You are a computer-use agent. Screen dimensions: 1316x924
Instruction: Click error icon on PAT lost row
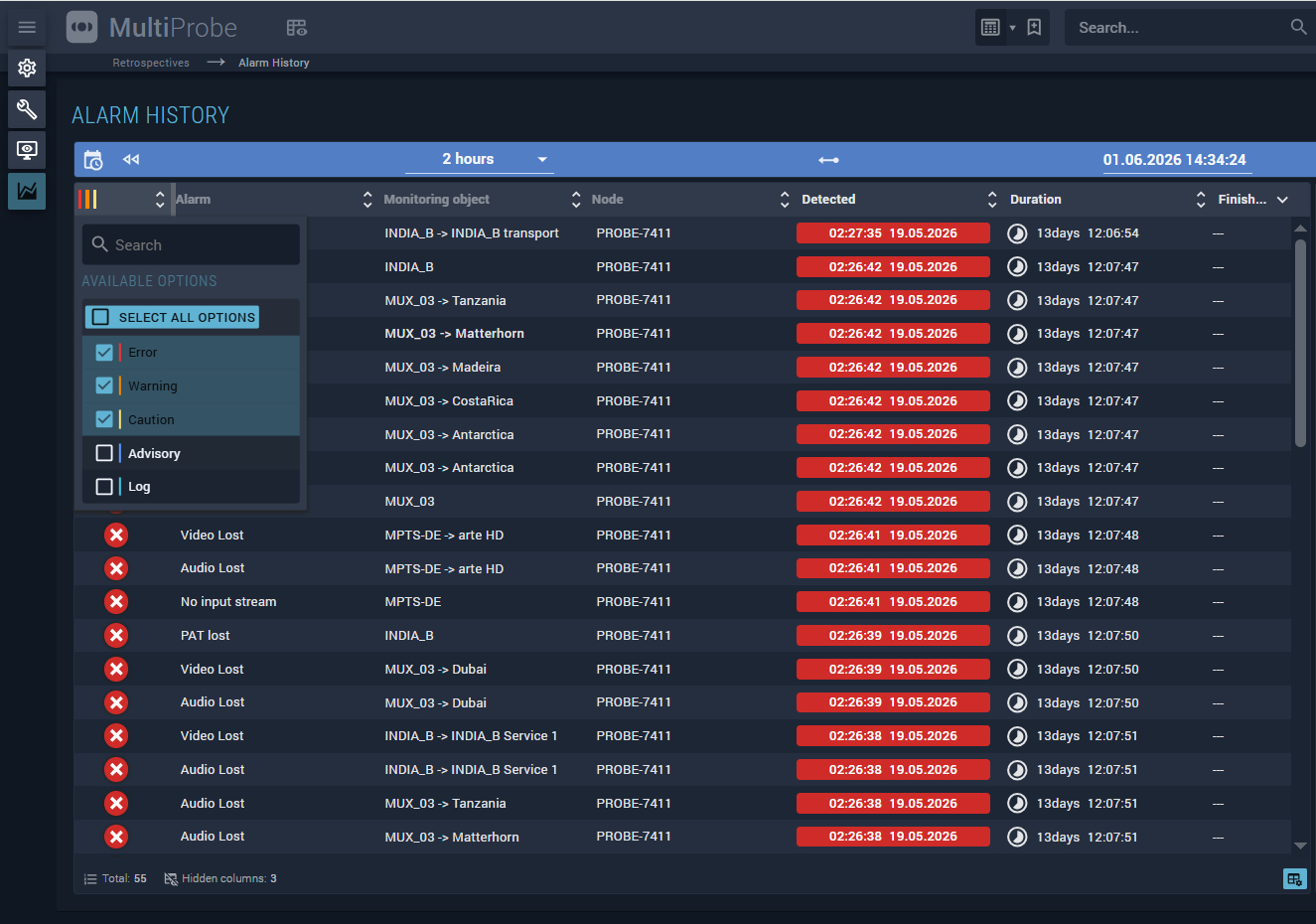(x=116, y=636)
